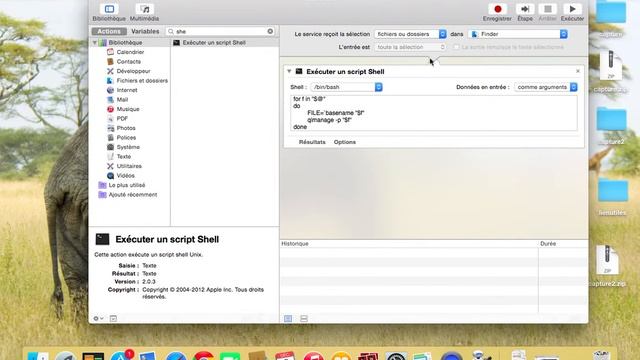Open 'fichiers ou dossiers' selection dropdown

click(410, 34)
